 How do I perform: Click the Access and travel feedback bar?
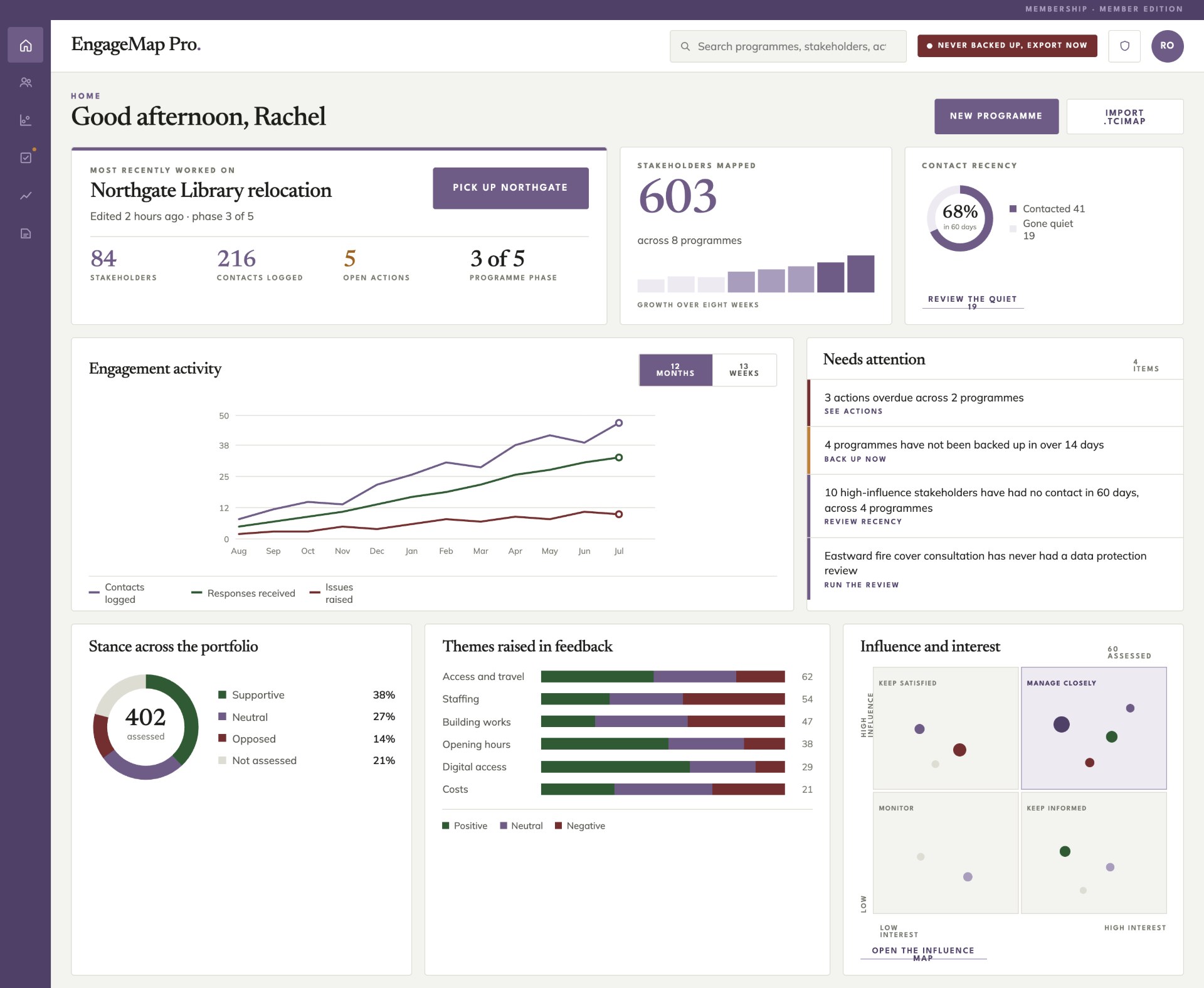click(663, 676)
